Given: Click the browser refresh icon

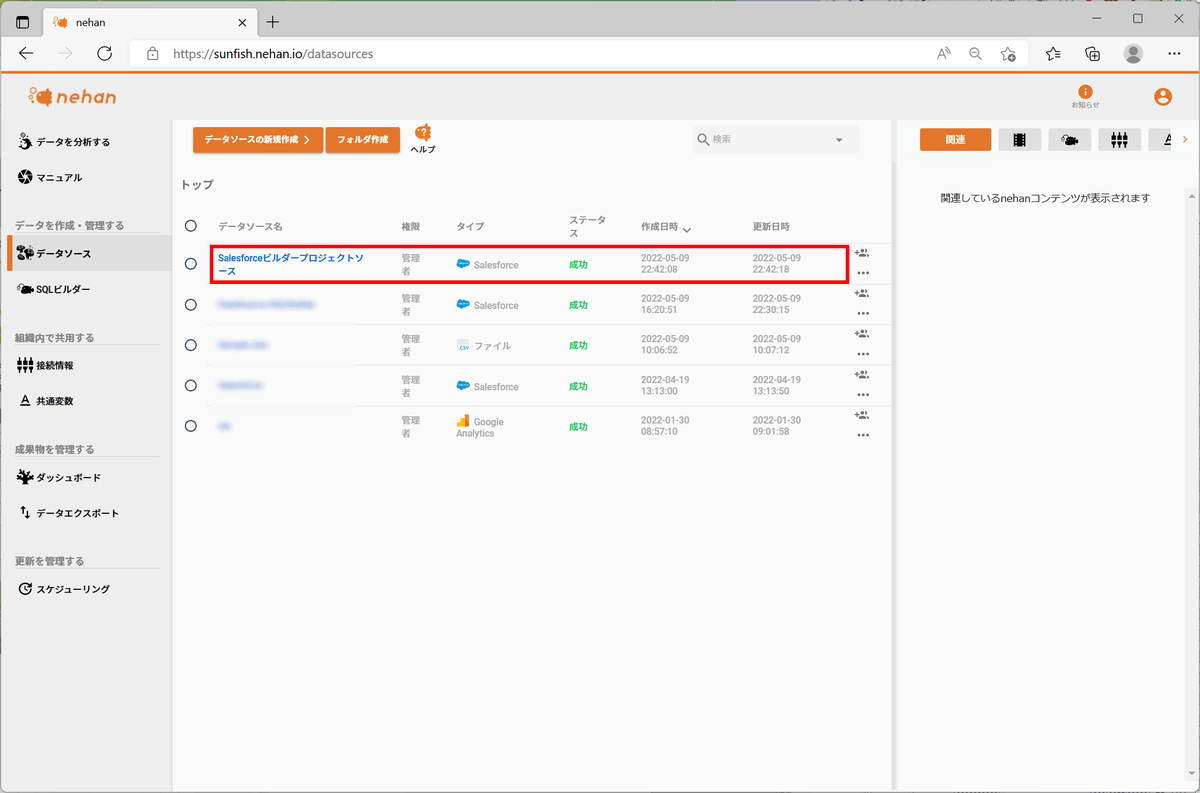Looking at the screenshot, I should [105, 54].
